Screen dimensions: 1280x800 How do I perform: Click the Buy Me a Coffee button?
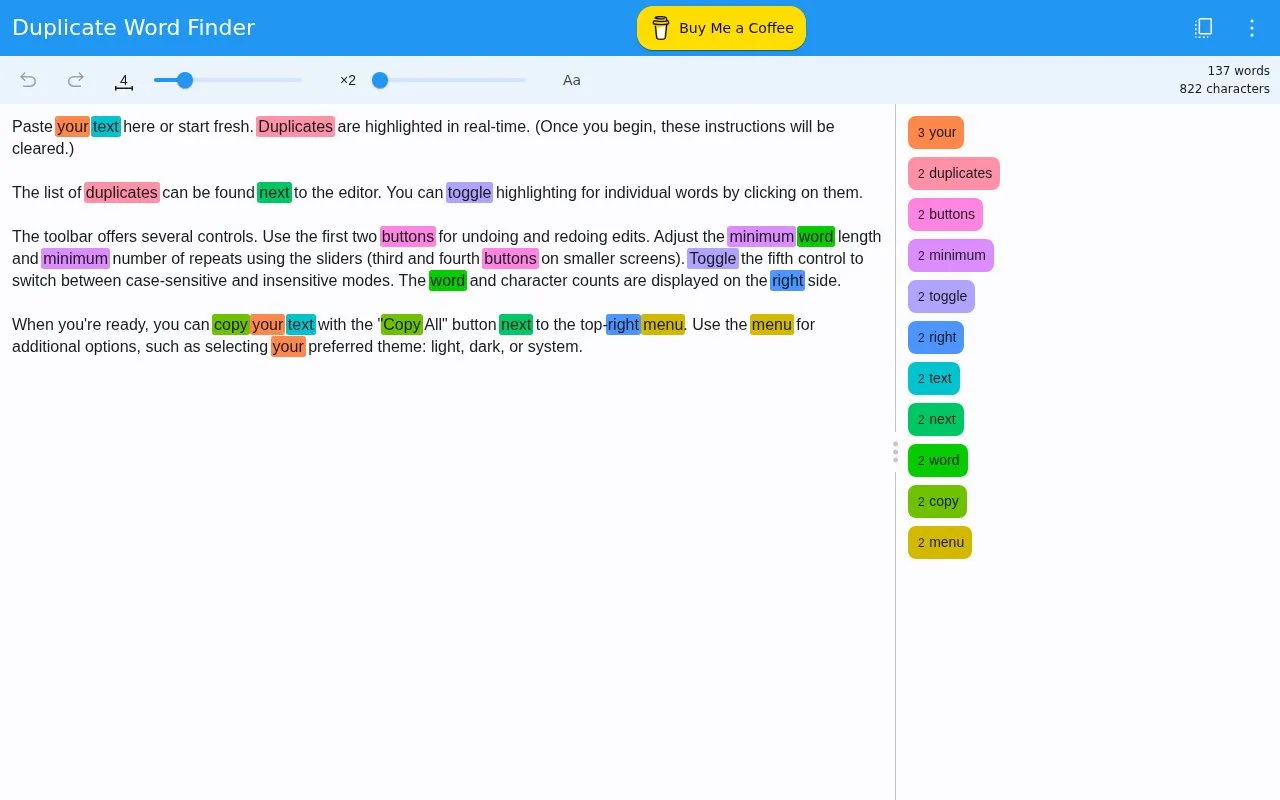point(721,28)
